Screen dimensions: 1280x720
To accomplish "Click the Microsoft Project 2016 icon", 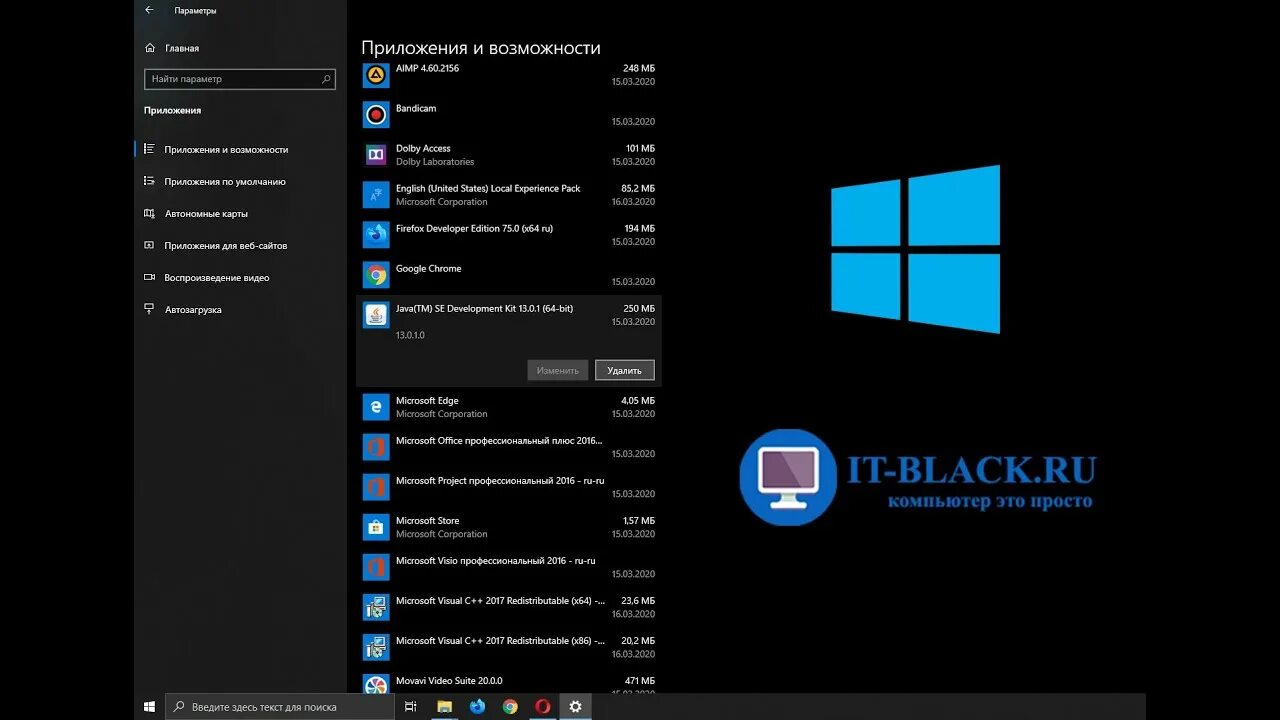I will point(376,487).
